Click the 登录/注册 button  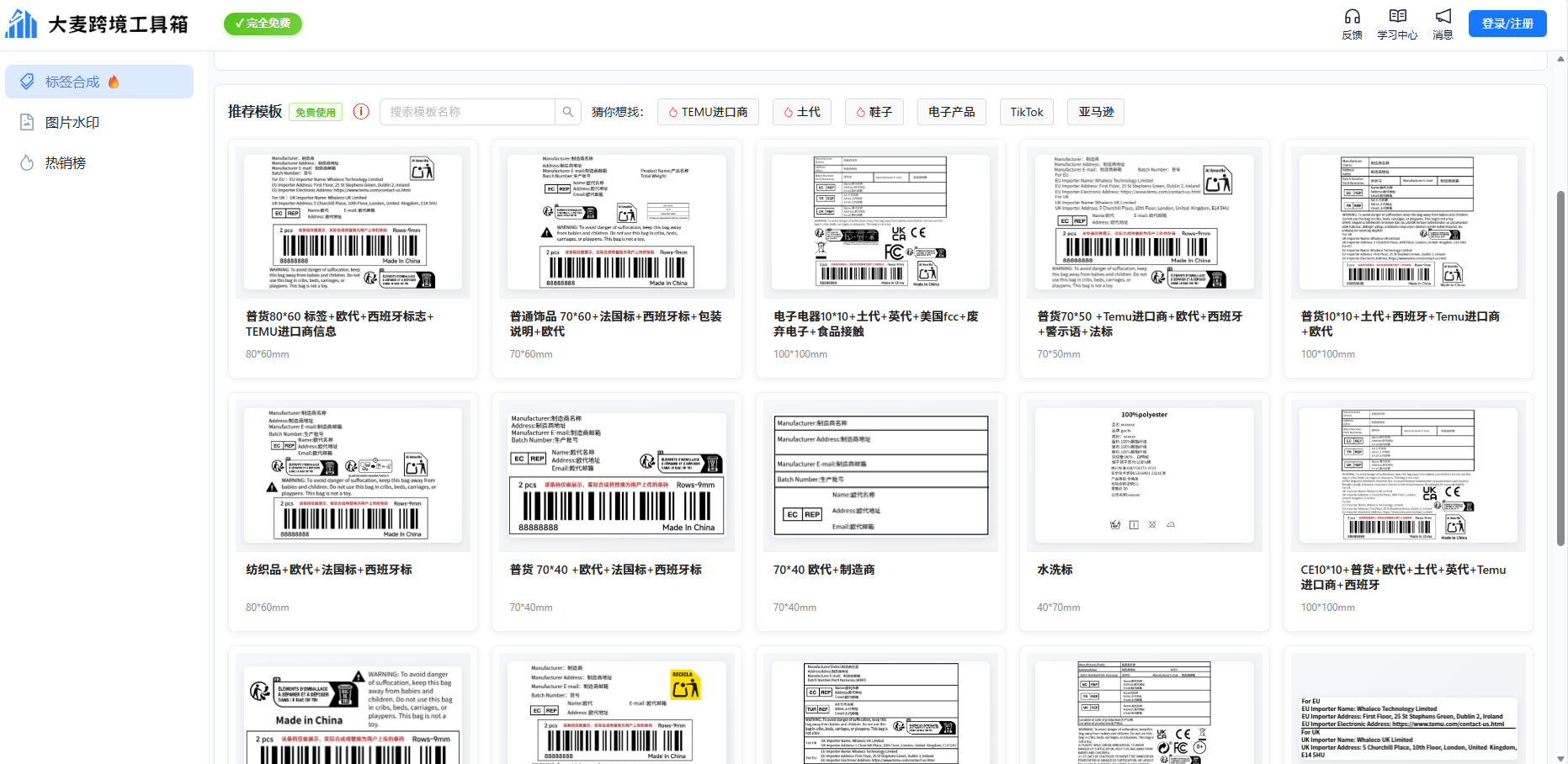1507,24
